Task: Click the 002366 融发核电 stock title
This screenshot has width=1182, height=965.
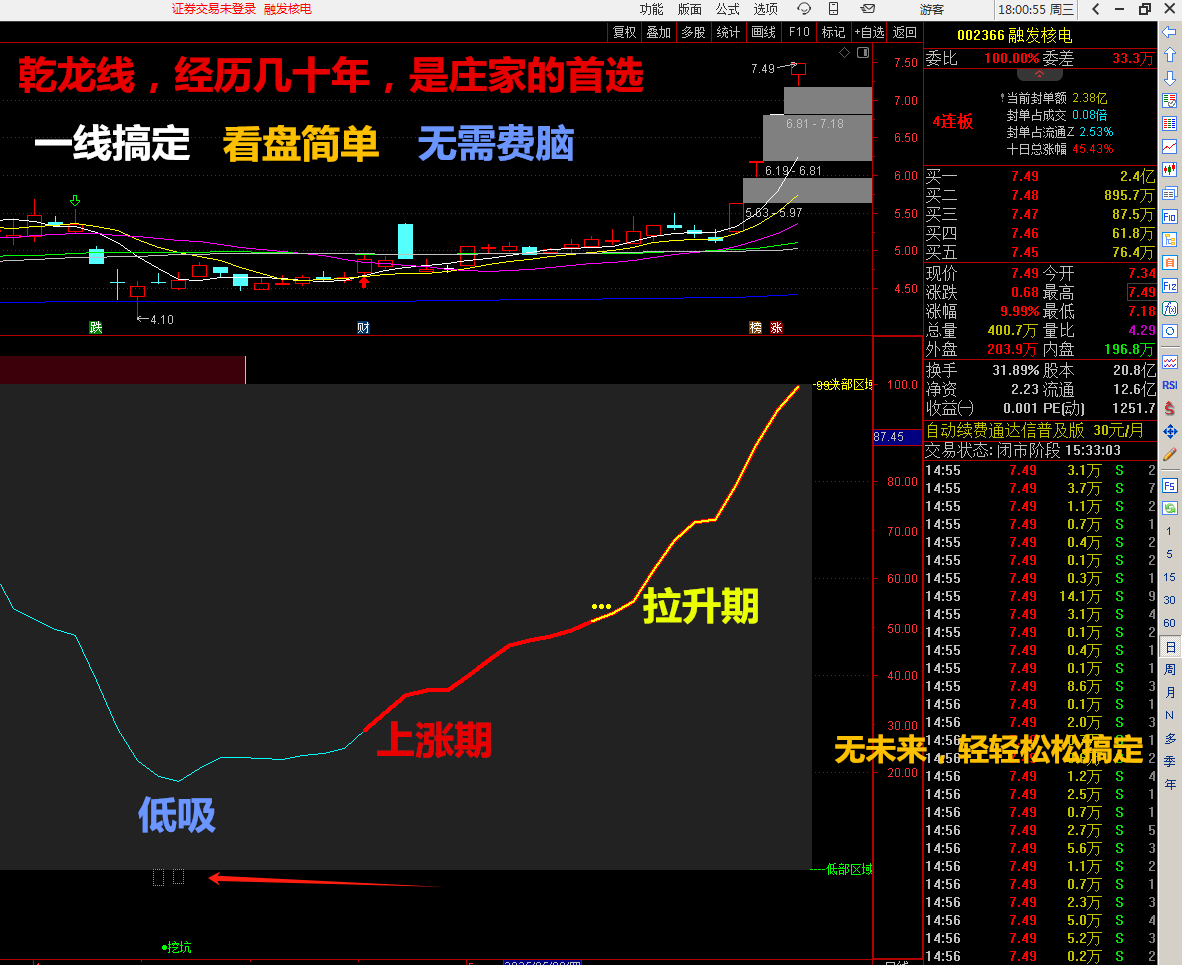Action: (1015, 35)
